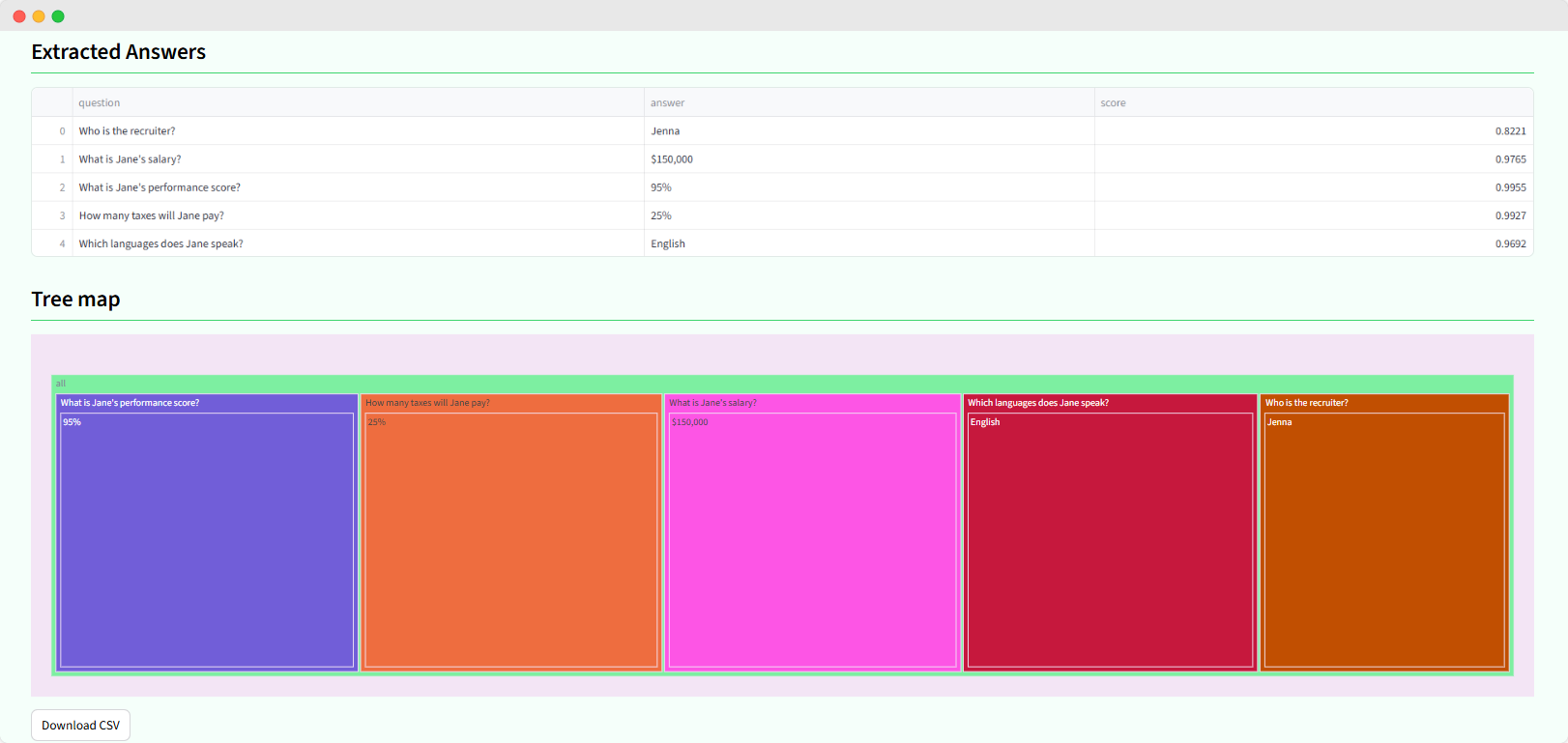Open brown 'Who is the recruiter?' treemap header
This screenshot has height=743, width=1568.
click(1384, 403)
